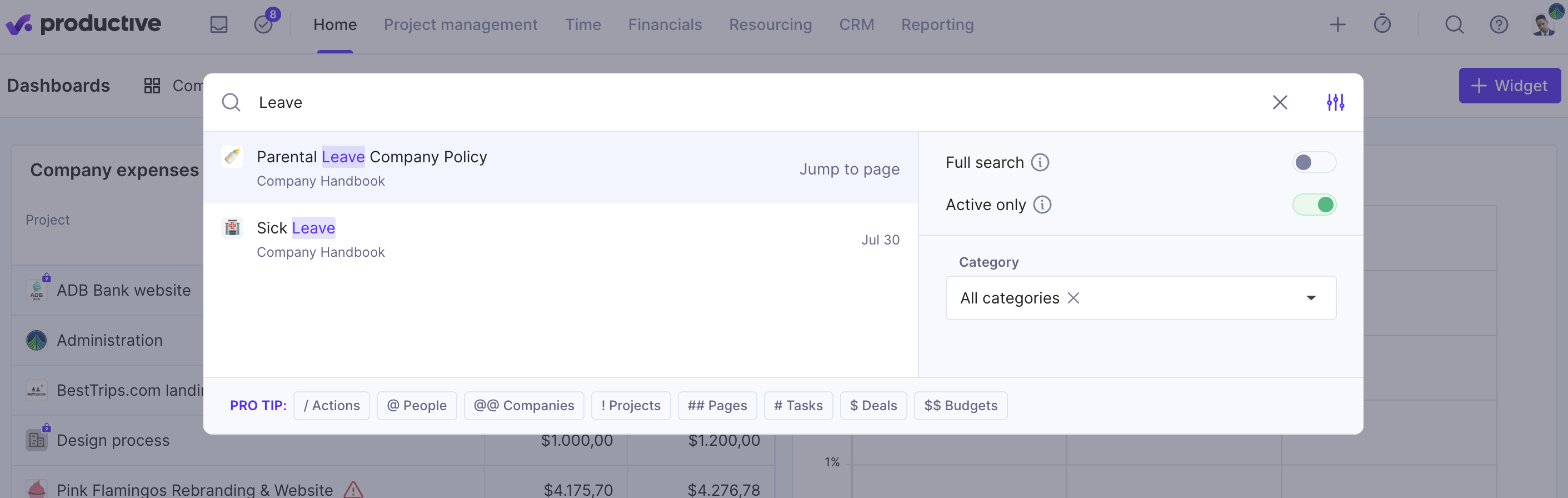This screenshot has width=1568, height=498.
Task: Select ## Pages pro tip chip
Action: (x=717, y=406)
